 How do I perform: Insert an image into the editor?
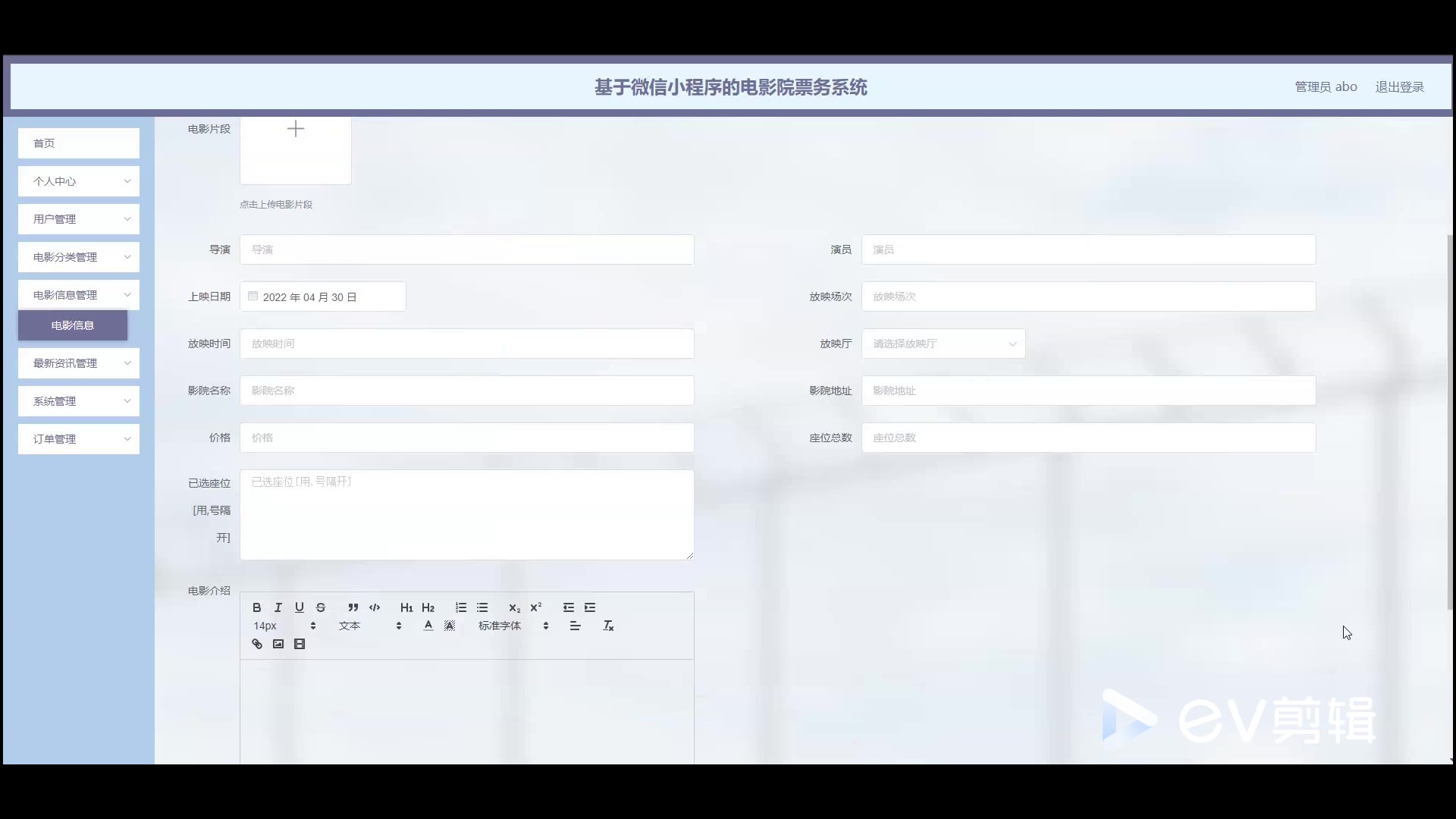[x=278, y=644]
